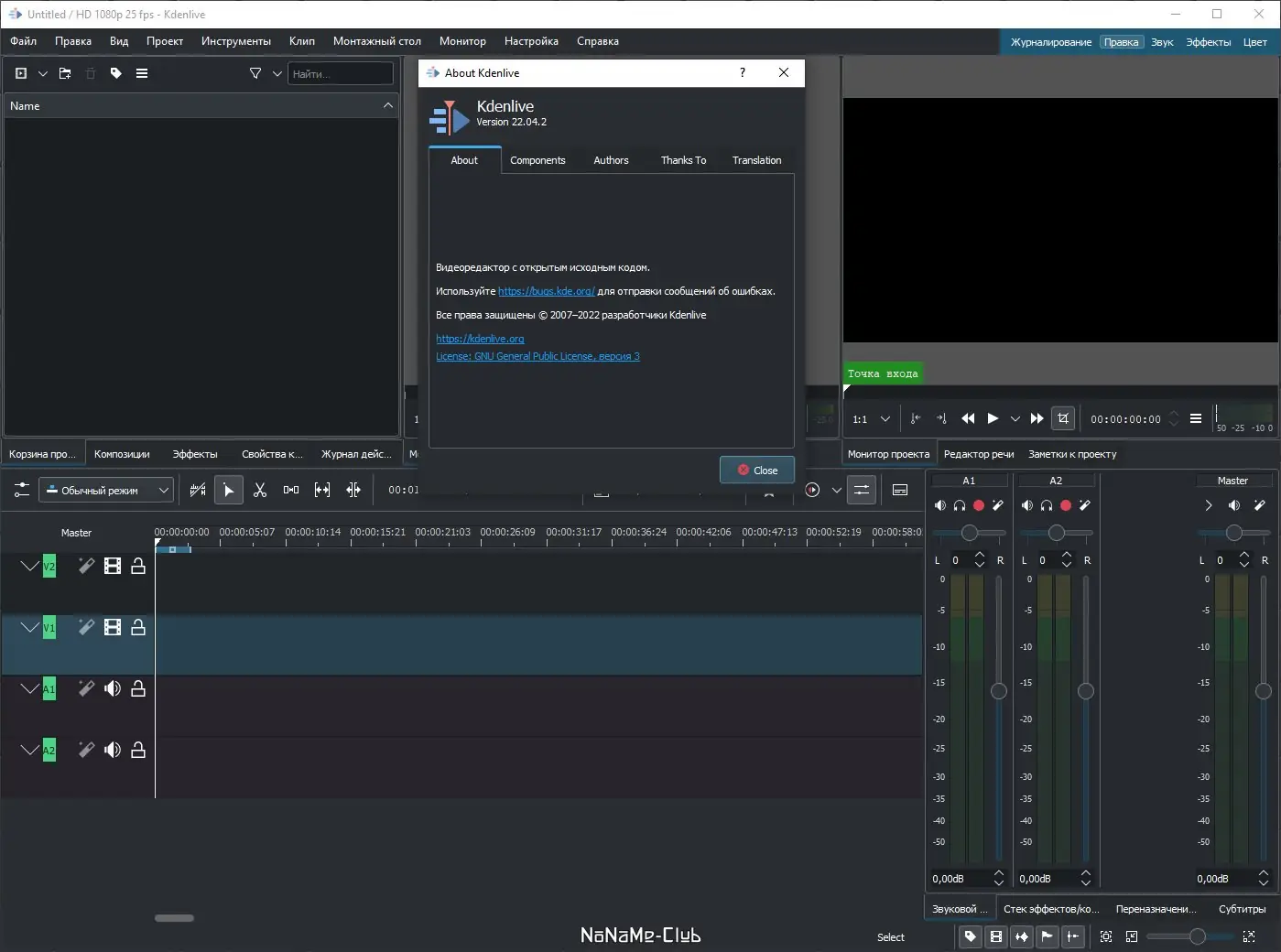
Task: Select the spacer tool in timeline toolbar
Action: pos(291,490)
